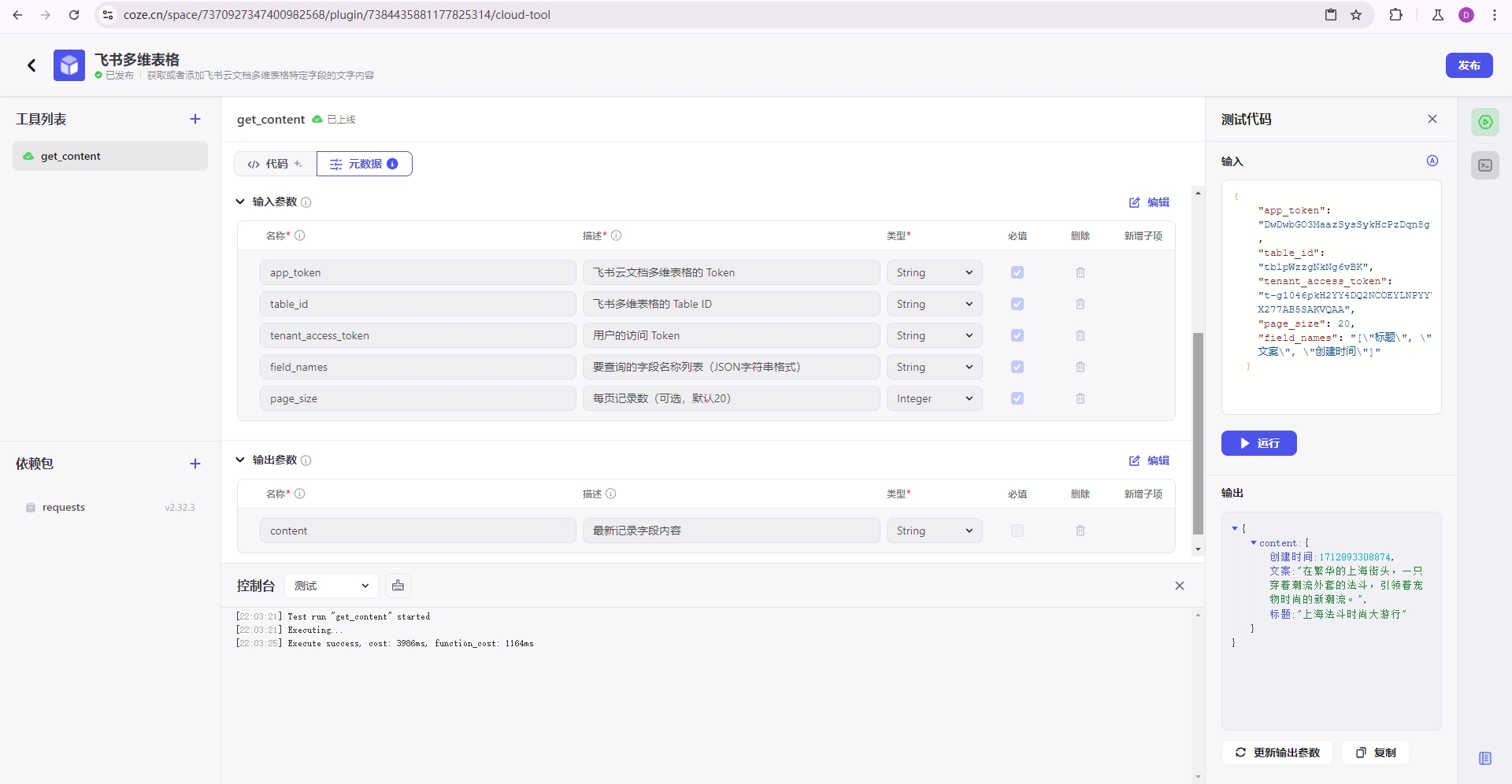Screen dimensions: 1512x784
Task: Open the 测试 console mode dropdown
Action: pyautogui.click(x=331, y=586)
